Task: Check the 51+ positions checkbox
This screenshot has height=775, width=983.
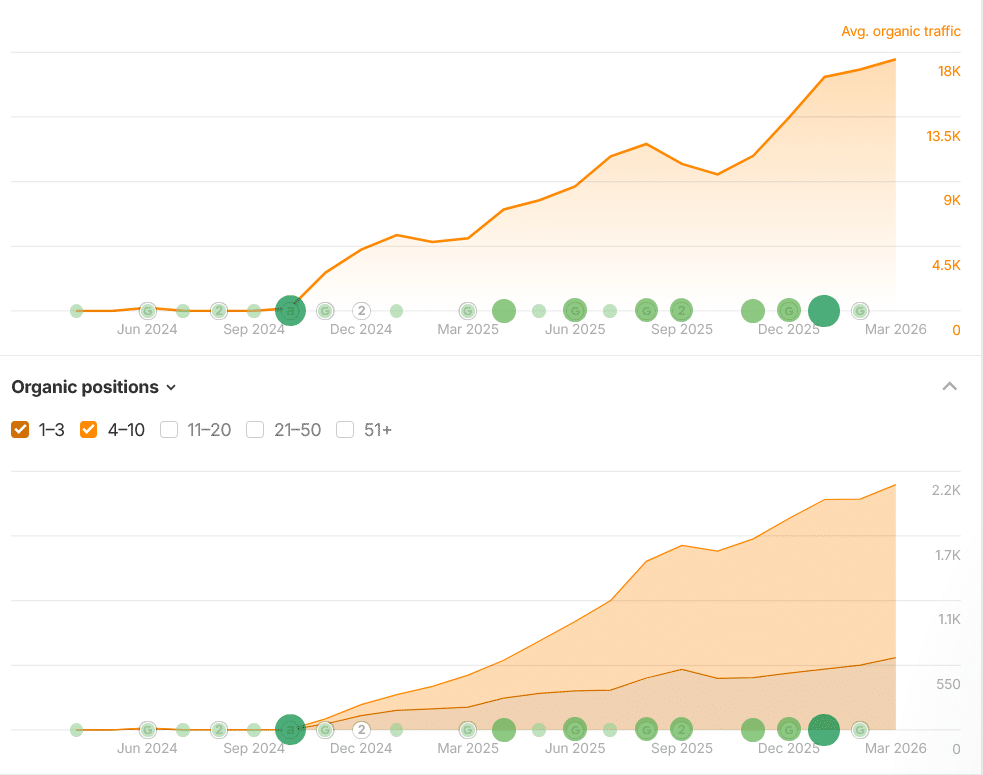Action: 345,430
